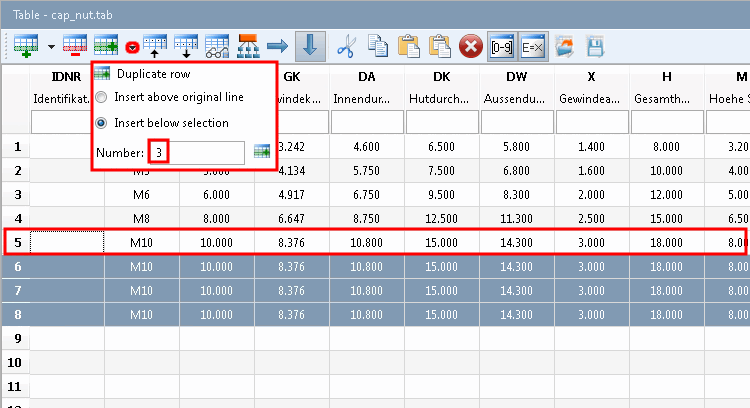The width and height of the screenshot is (750, 408).
Task: Click the Number input field in popup
Action: click(x=197, y=153)
